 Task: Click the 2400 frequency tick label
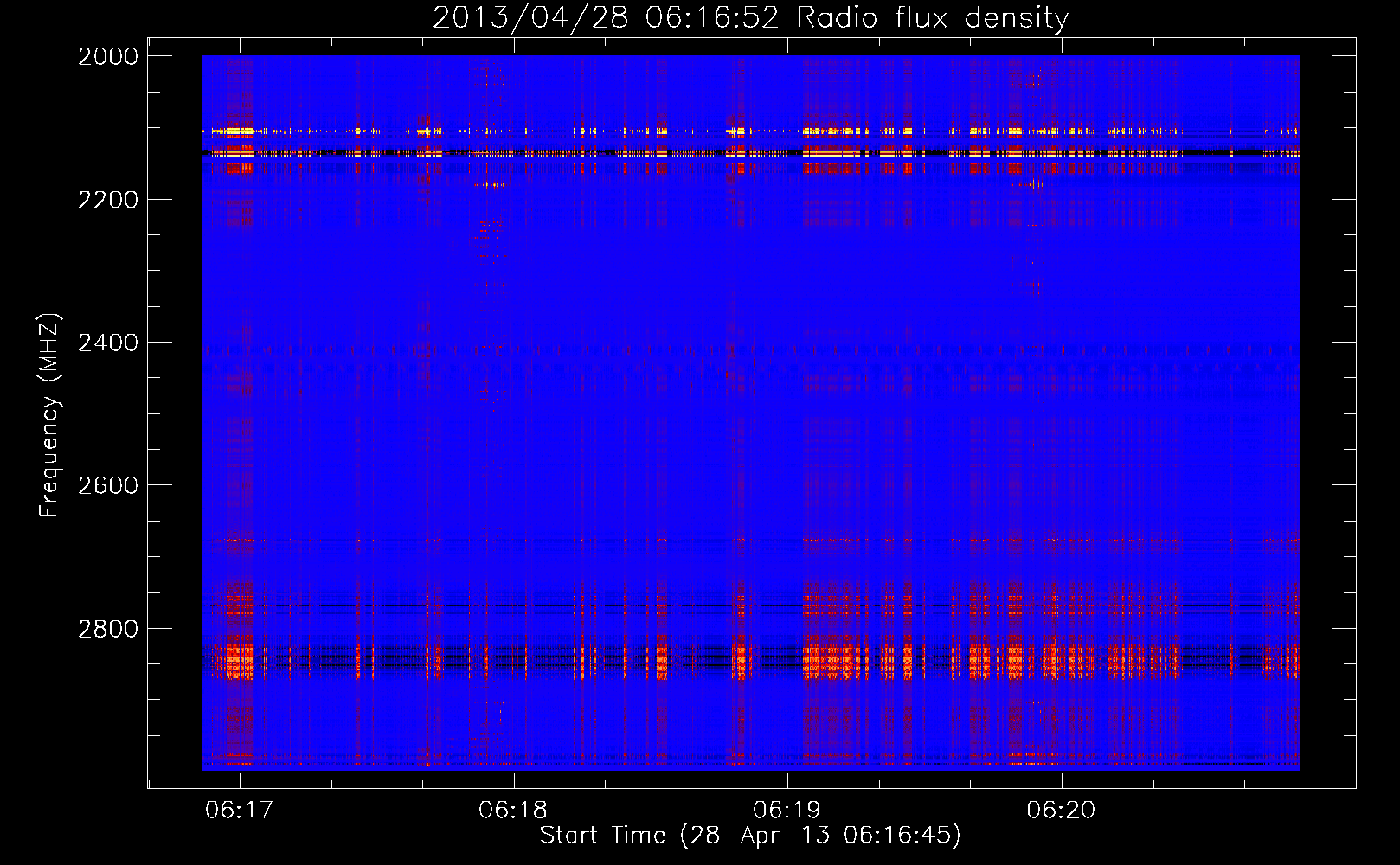click(x=108, y=343)
